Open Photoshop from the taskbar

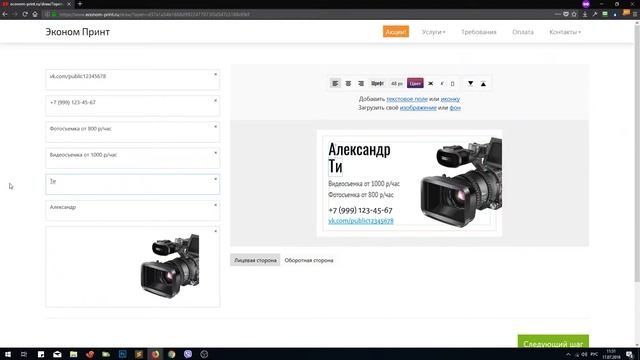pos(122,354)
